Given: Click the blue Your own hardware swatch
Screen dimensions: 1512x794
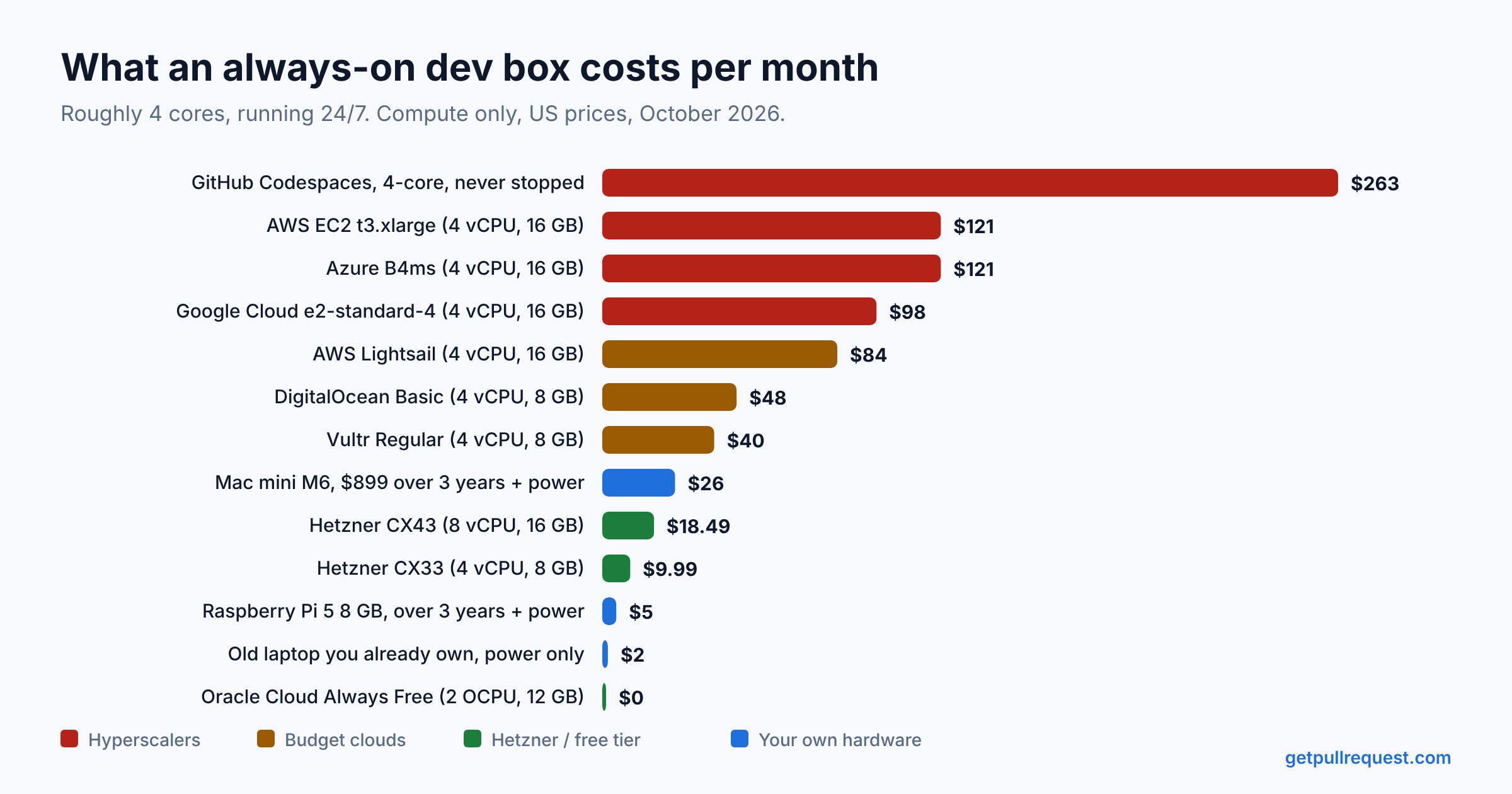Looking at the screenshot, I should tap(740, 739).
